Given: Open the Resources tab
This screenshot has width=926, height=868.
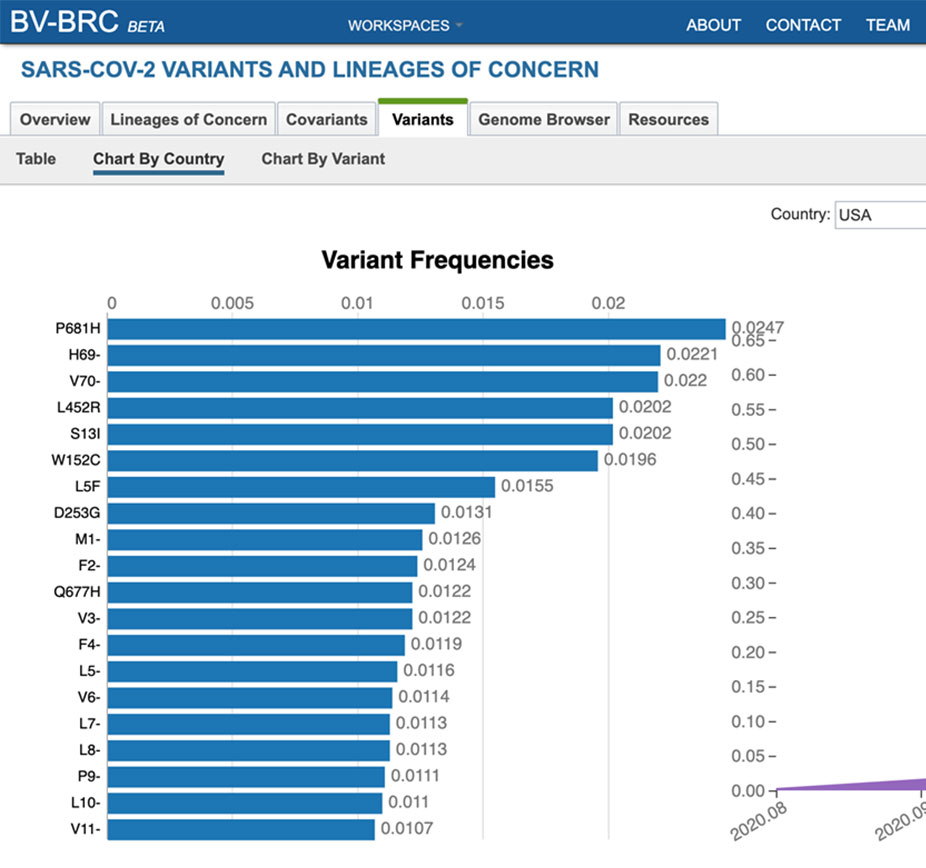Looking at the screenshot, I should click(668, 119).
